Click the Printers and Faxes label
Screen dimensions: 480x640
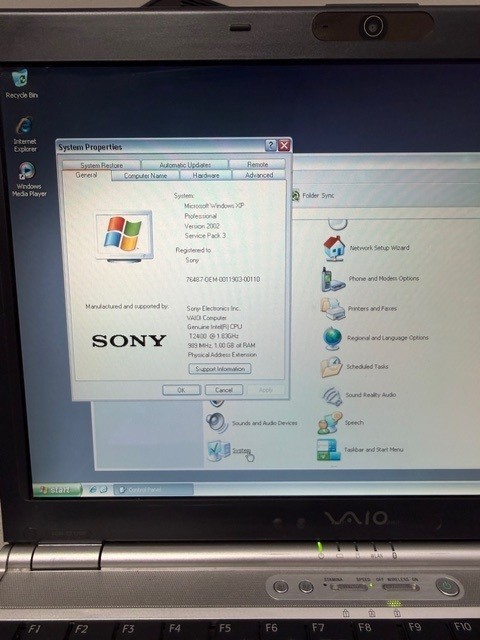[x=372, y=309]
